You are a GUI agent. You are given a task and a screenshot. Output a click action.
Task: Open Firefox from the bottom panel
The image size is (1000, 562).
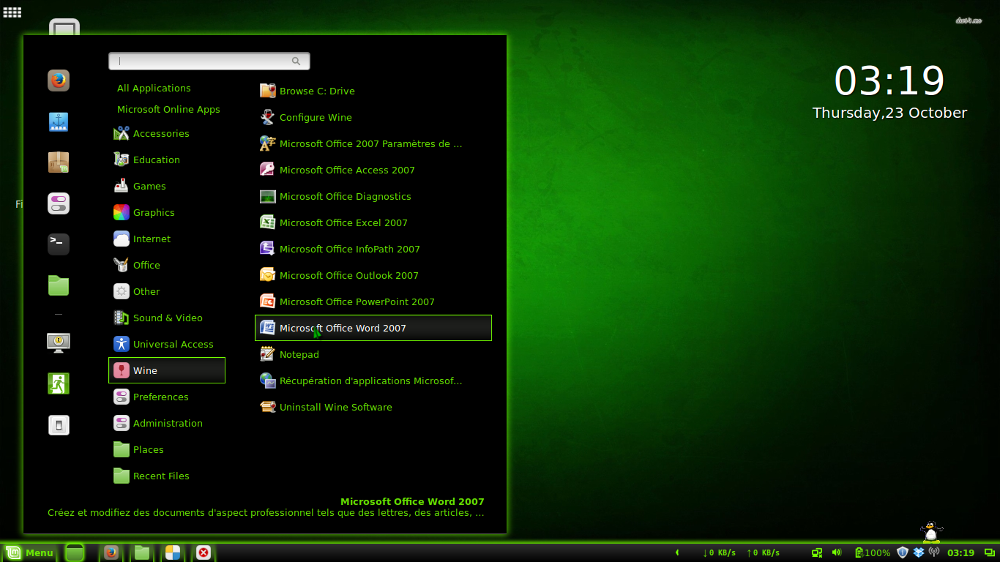[x=111, y=552]
